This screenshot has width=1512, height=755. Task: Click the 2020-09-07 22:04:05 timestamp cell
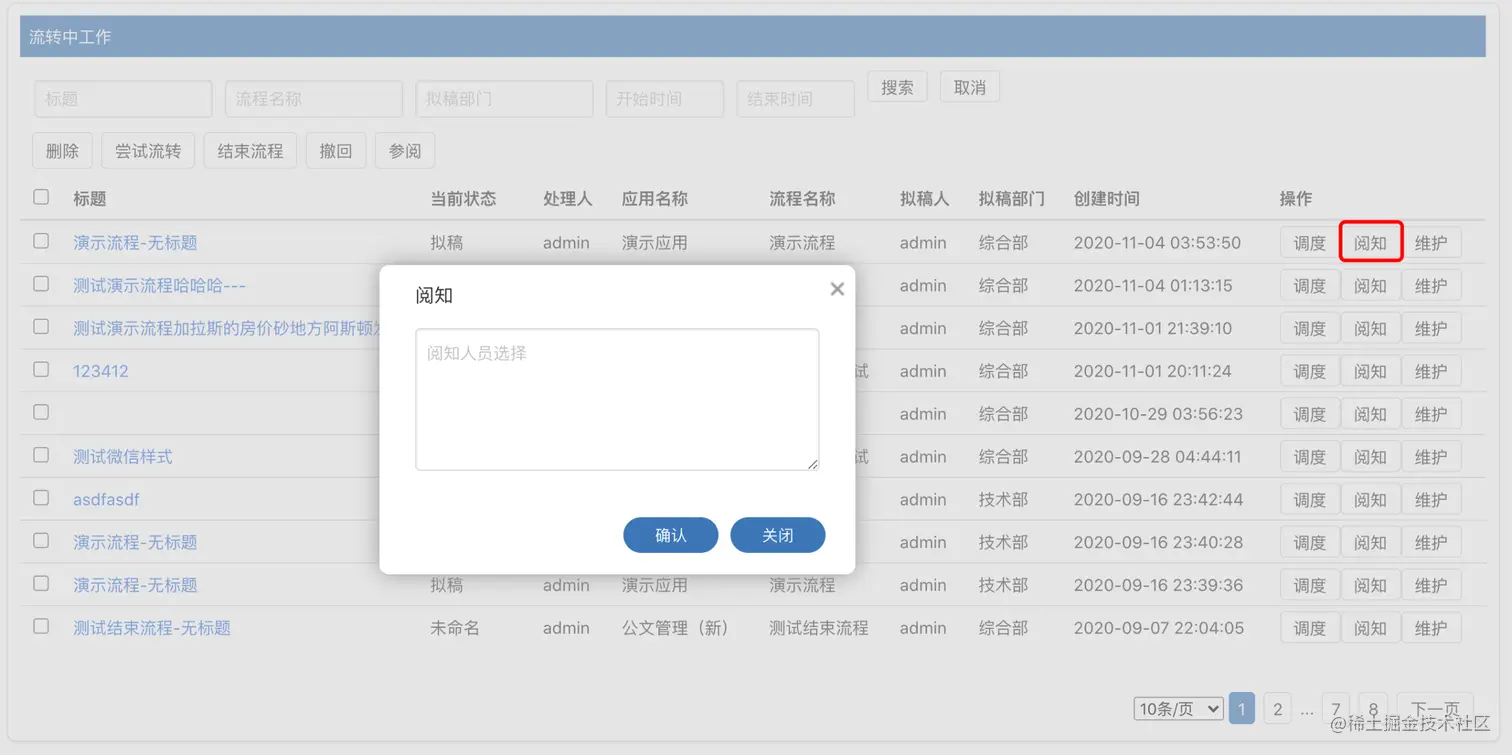(1158, 628)
